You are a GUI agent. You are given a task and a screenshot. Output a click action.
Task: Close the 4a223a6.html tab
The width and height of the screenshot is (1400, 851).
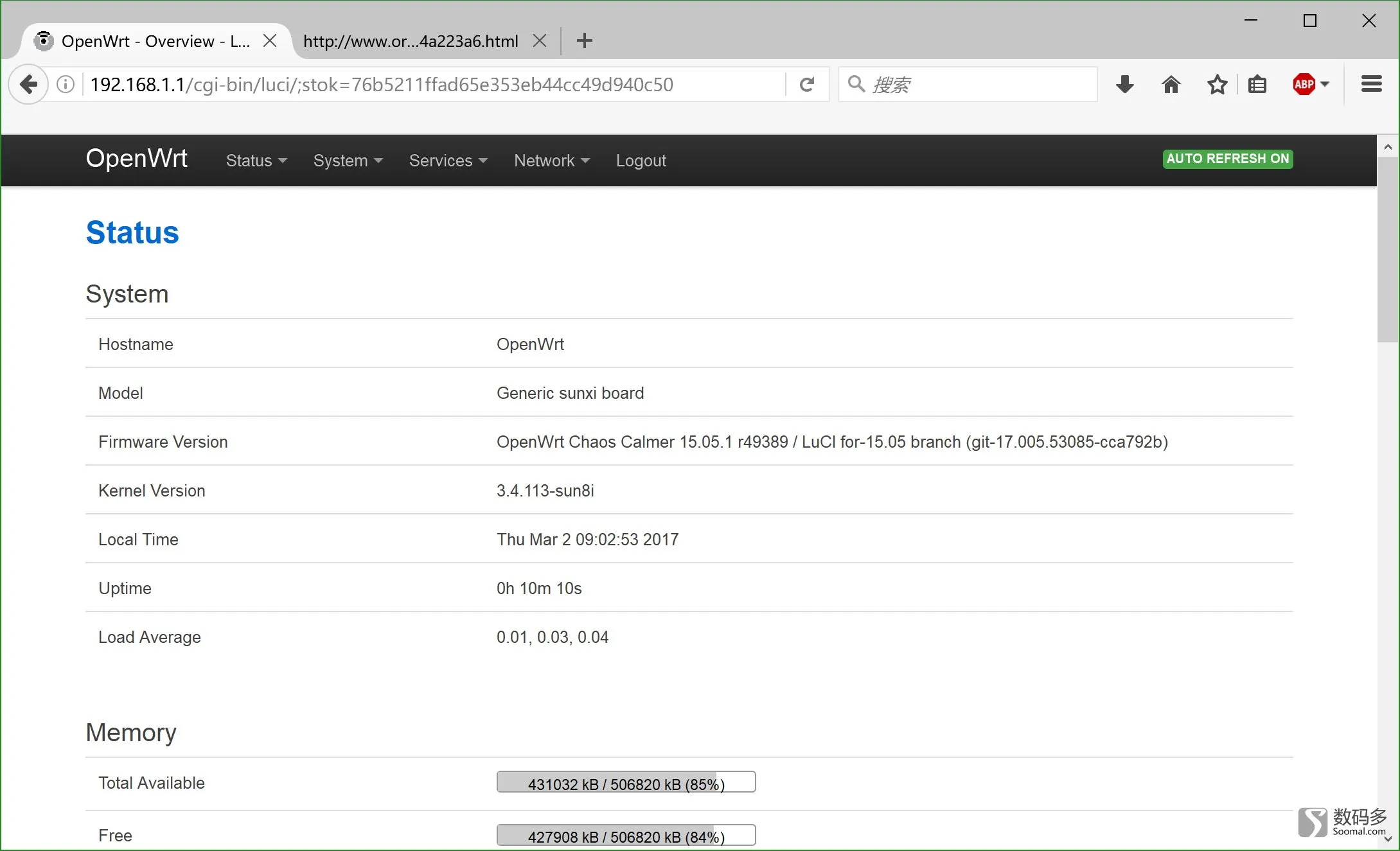(x=540, y=41)
